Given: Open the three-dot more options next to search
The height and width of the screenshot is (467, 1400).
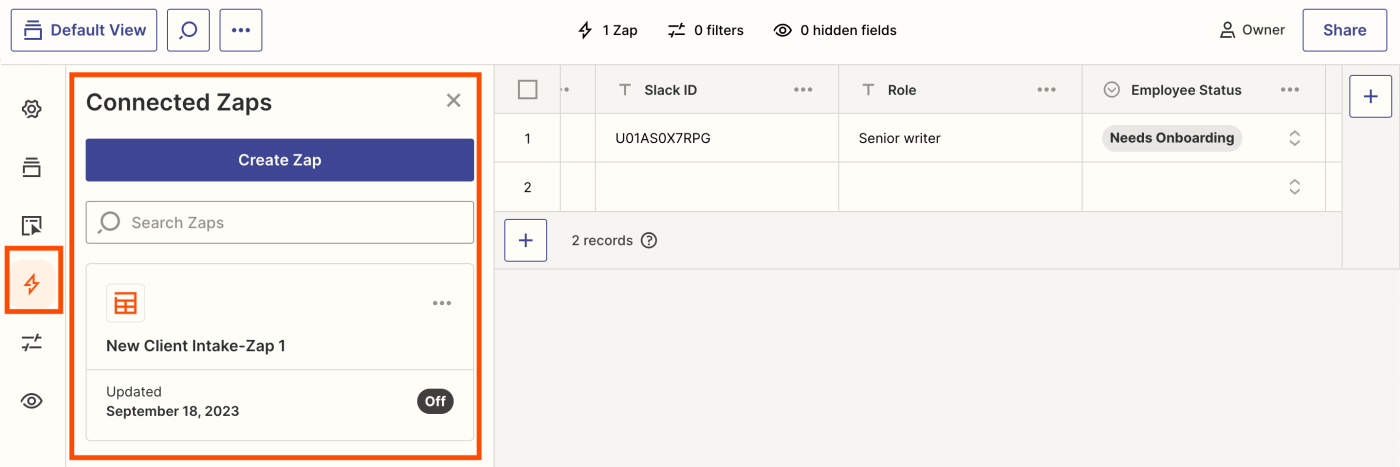Looking at the screenshot, I should click(241, 30).
